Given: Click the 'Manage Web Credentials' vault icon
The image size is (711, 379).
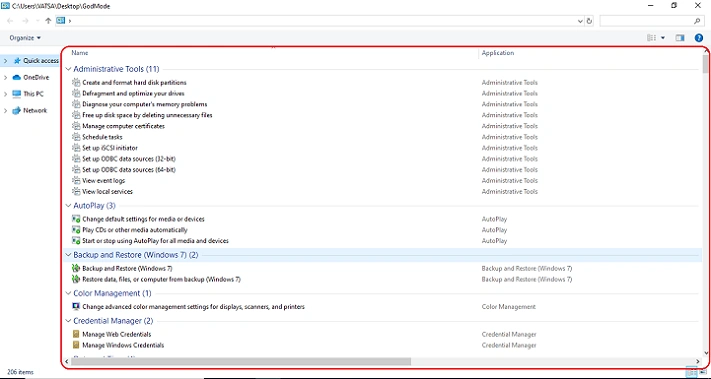Looking at the screenshot, I should click(76, 334).
